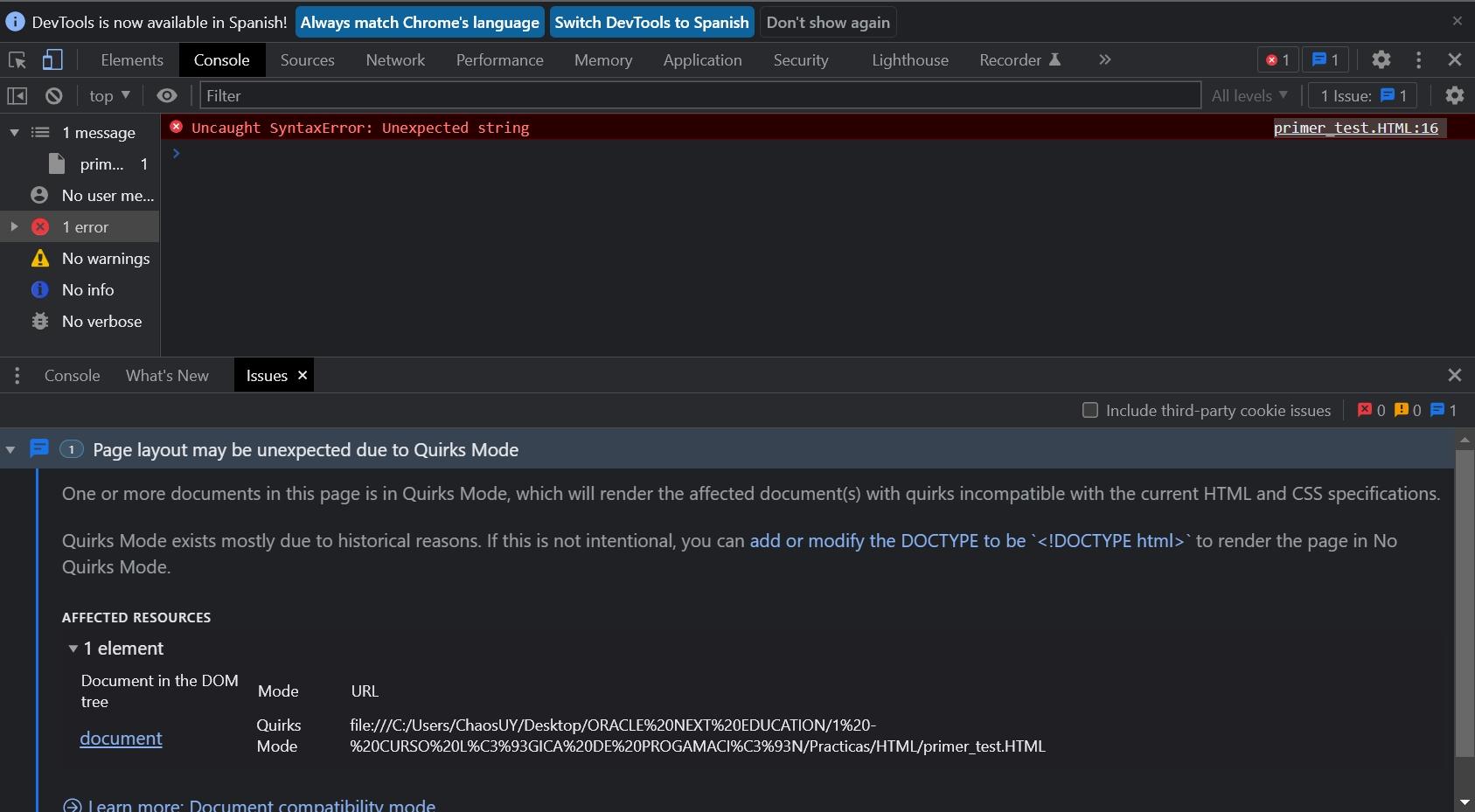Select the No warnings filter
Viewport: 1475px width, 812px height.
click(90, 258)
